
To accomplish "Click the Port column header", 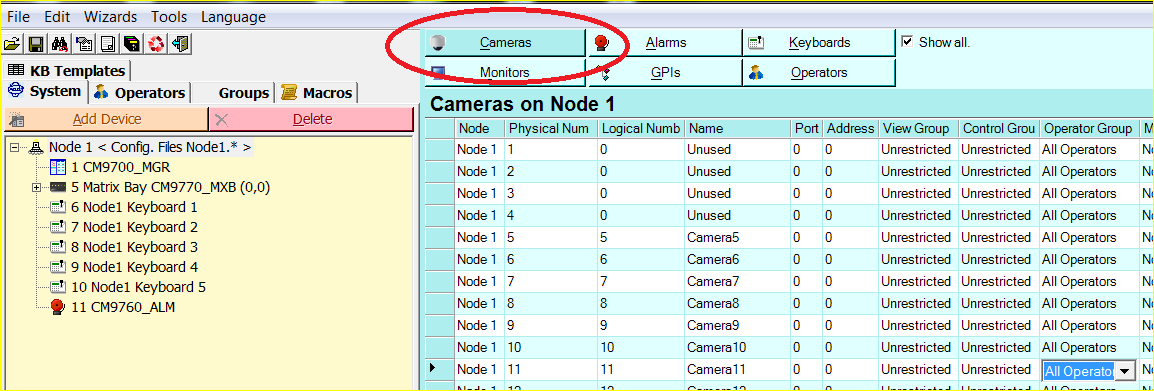I will tap(807, 129).
